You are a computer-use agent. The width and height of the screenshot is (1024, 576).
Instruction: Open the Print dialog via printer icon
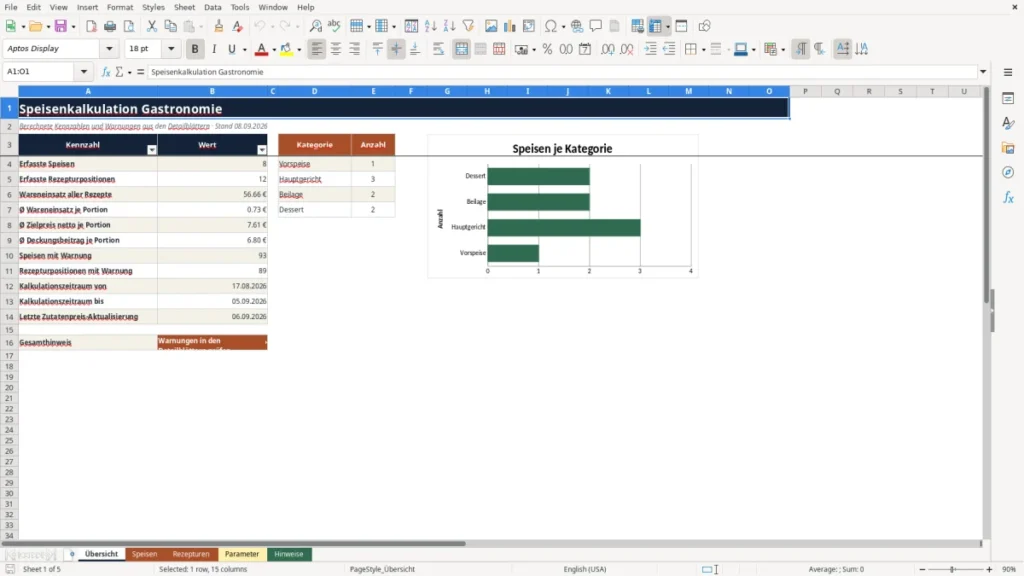(110, 26)
